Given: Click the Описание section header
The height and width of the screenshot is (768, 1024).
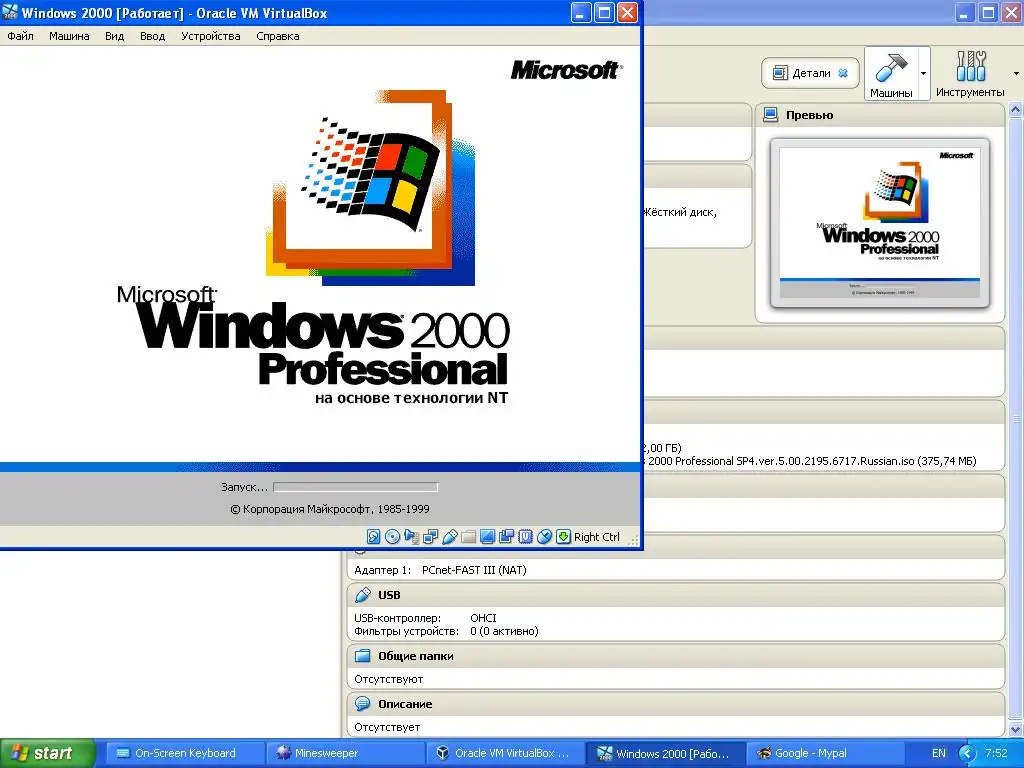Looking at the screenshot, I should [x=676, y=704].
